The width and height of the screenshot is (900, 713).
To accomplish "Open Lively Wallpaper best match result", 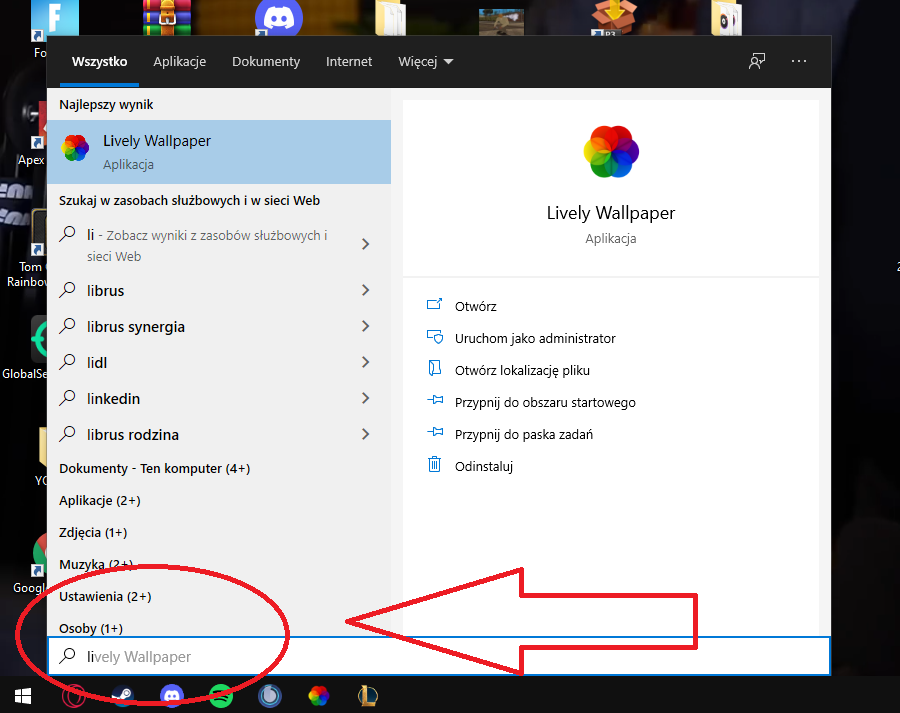I will click(x=219, y=152).
